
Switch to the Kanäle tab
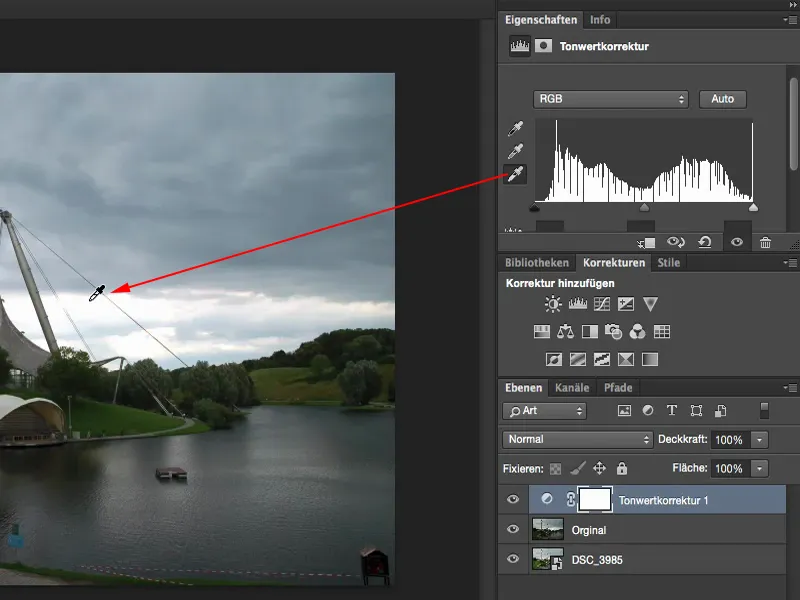(572, 388)
